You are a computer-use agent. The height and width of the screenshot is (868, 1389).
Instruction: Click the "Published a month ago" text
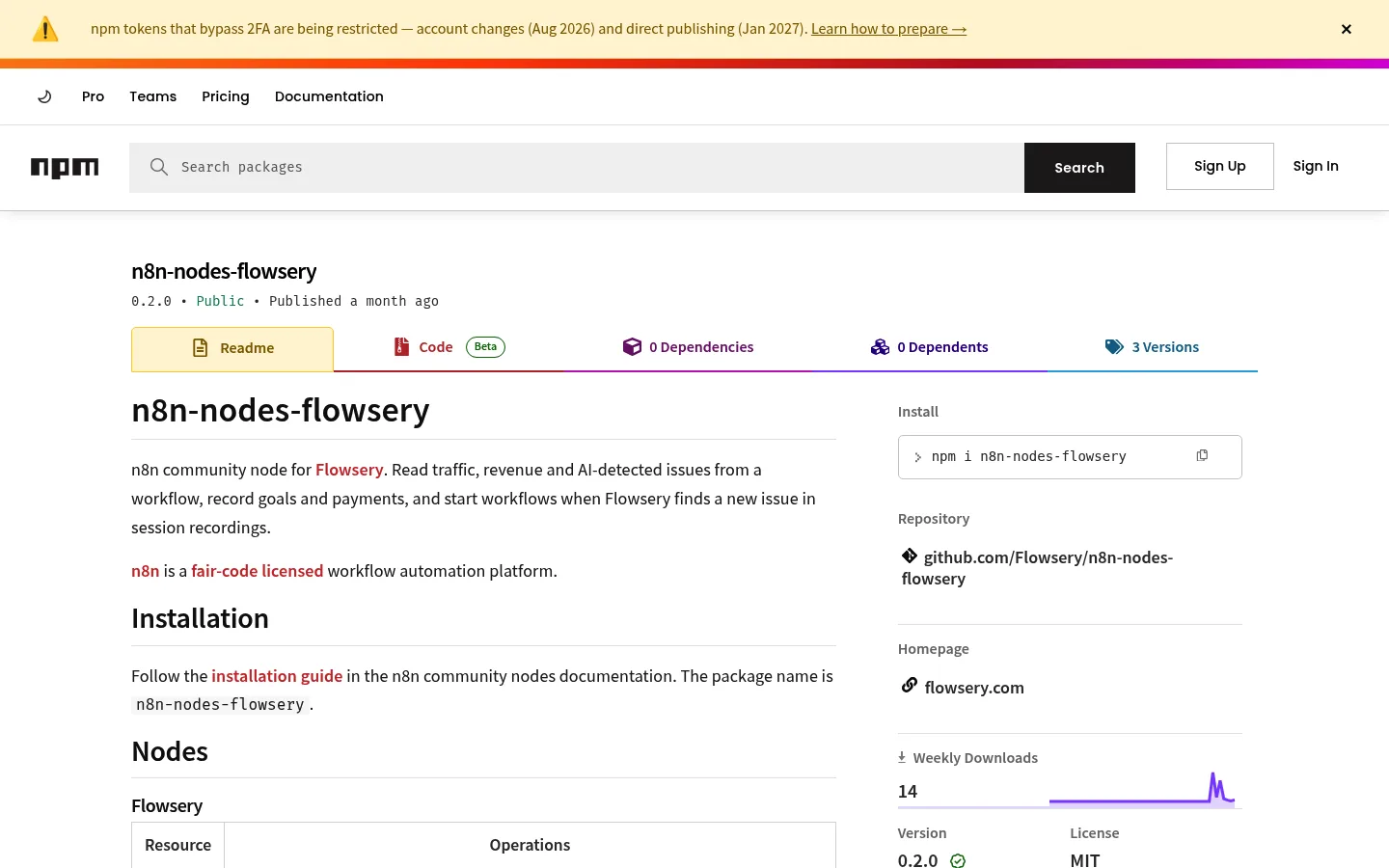tap(354, 301)
